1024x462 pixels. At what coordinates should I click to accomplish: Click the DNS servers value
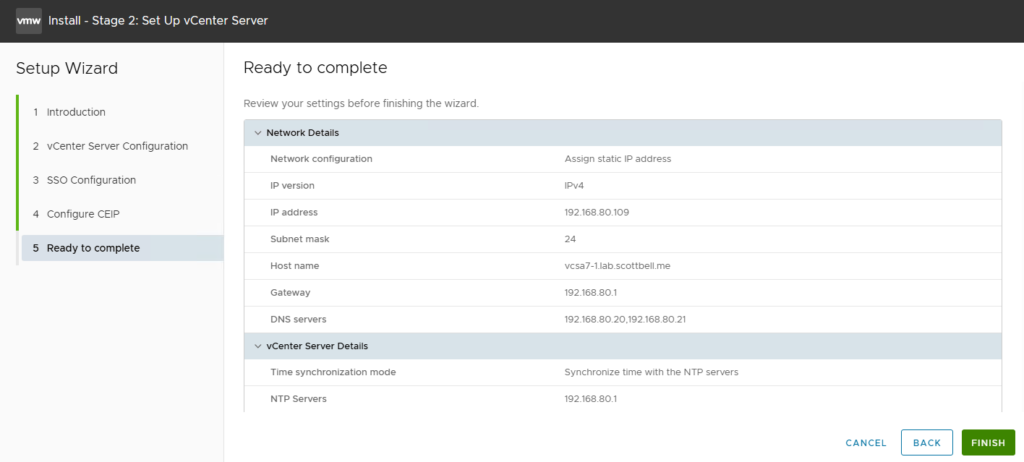pyautogui.click(x=624, y=319)
